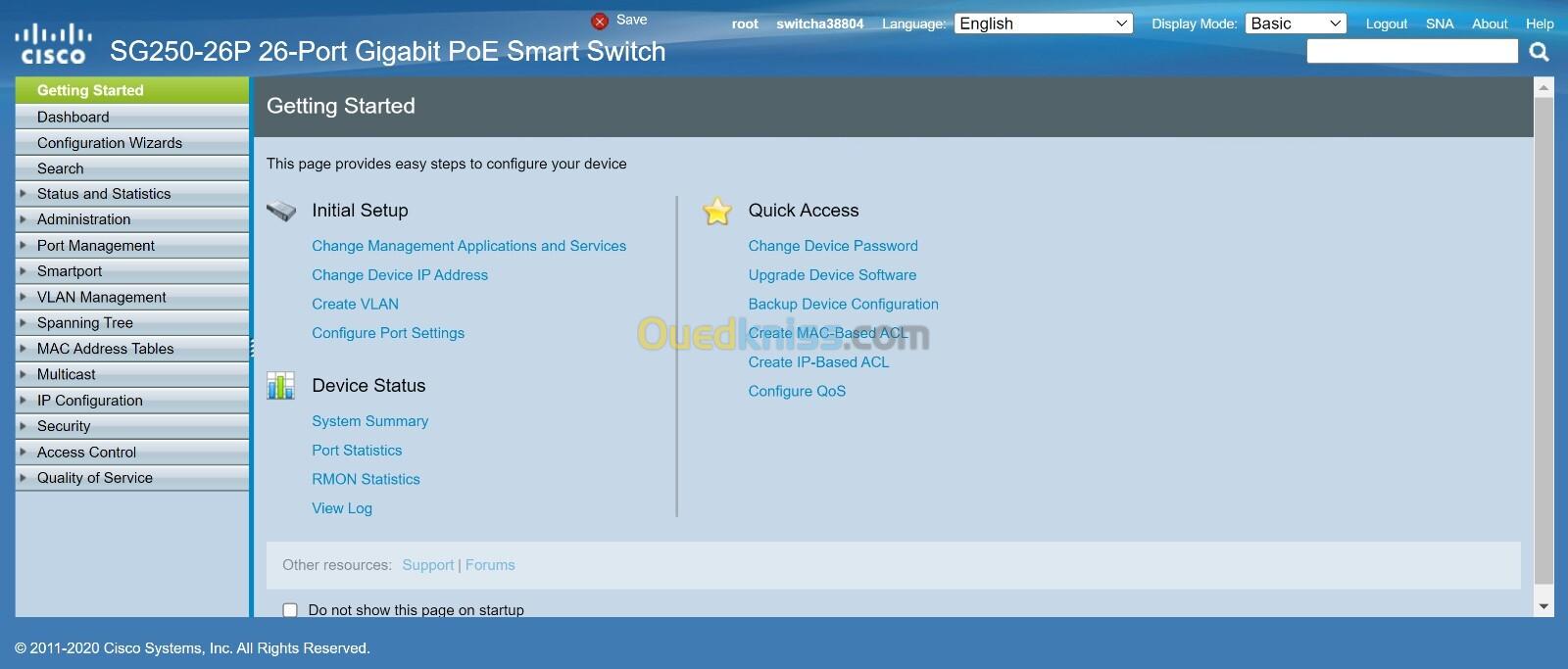Click the scrollbar down arrow
The height and width of the screenshot is (669, 1568).
pyautogui.click(x=1543, y=607)
